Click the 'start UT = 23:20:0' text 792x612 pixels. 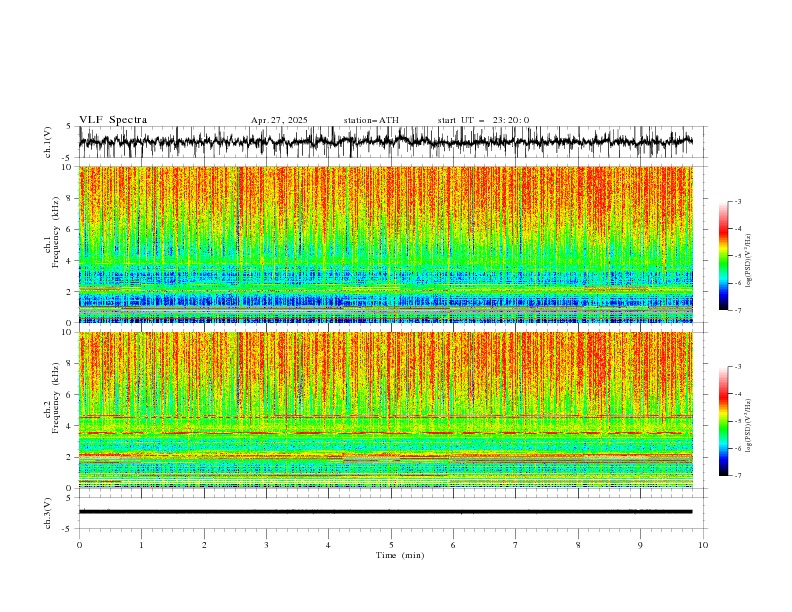483,120
